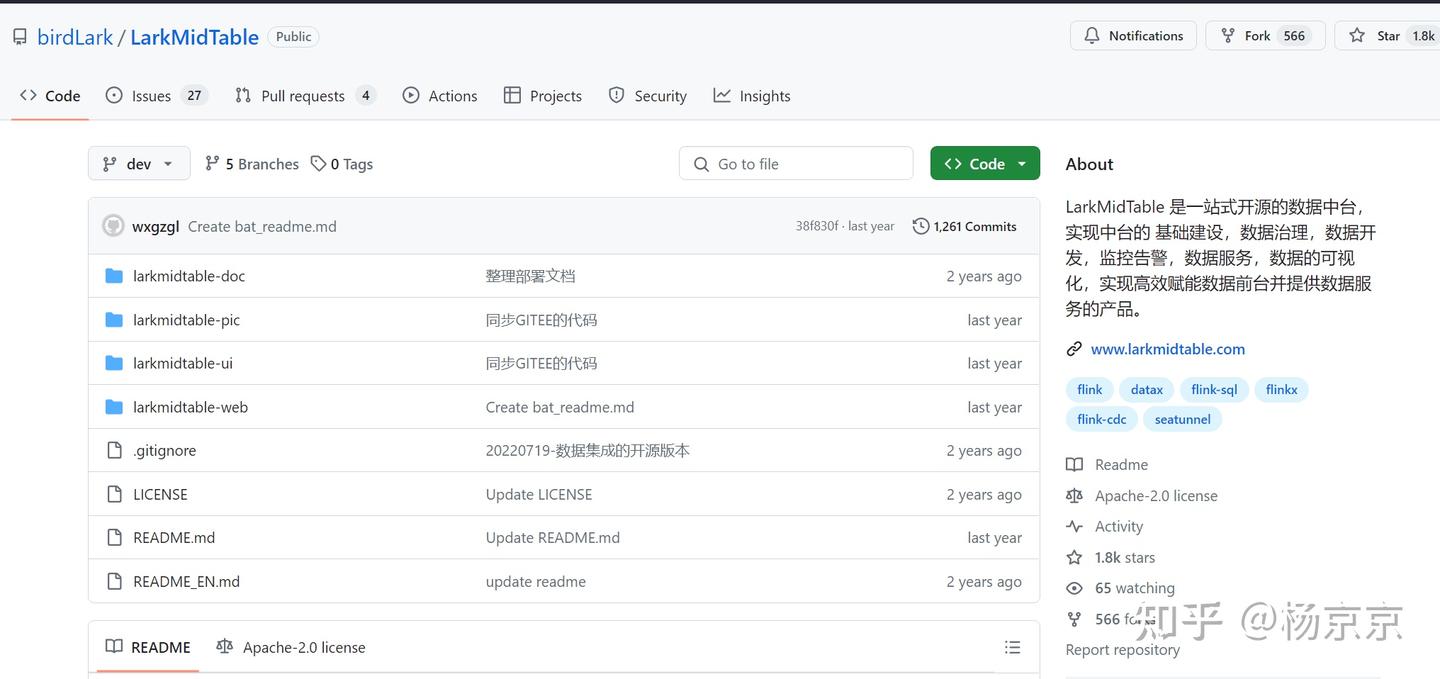Click the Notifications bell icon
This screenshot has width=1440, height=679.
tap(1092, 36)
